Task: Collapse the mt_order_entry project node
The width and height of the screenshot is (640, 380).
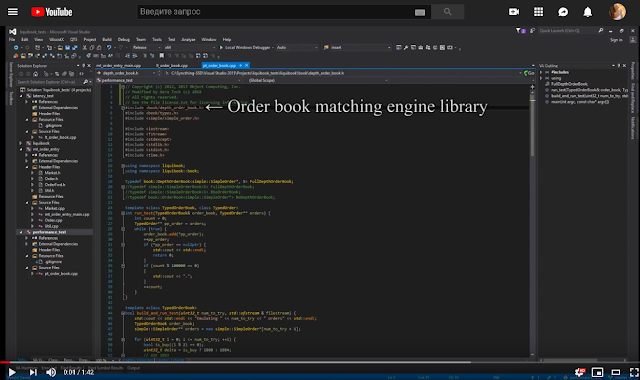Action: [x=21, y=149]
